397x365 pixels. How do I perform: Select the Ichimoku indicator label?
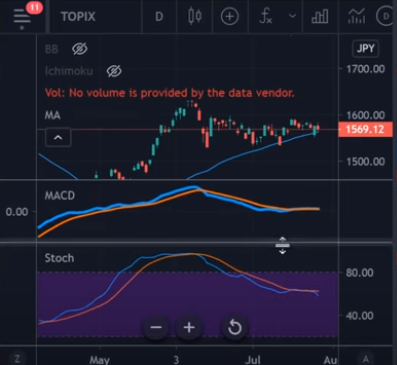69,71
